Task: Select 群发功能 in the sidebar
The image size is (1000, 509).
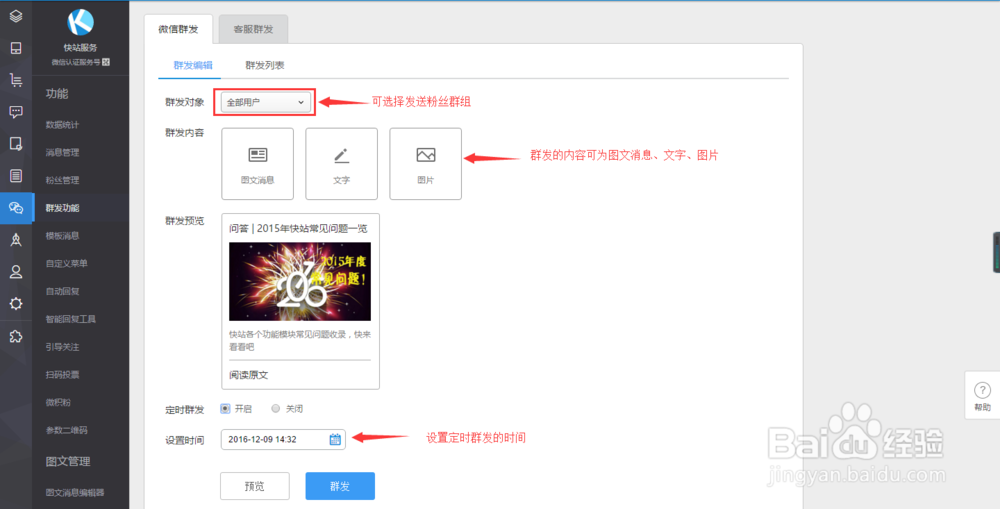Action: [62, 208]
